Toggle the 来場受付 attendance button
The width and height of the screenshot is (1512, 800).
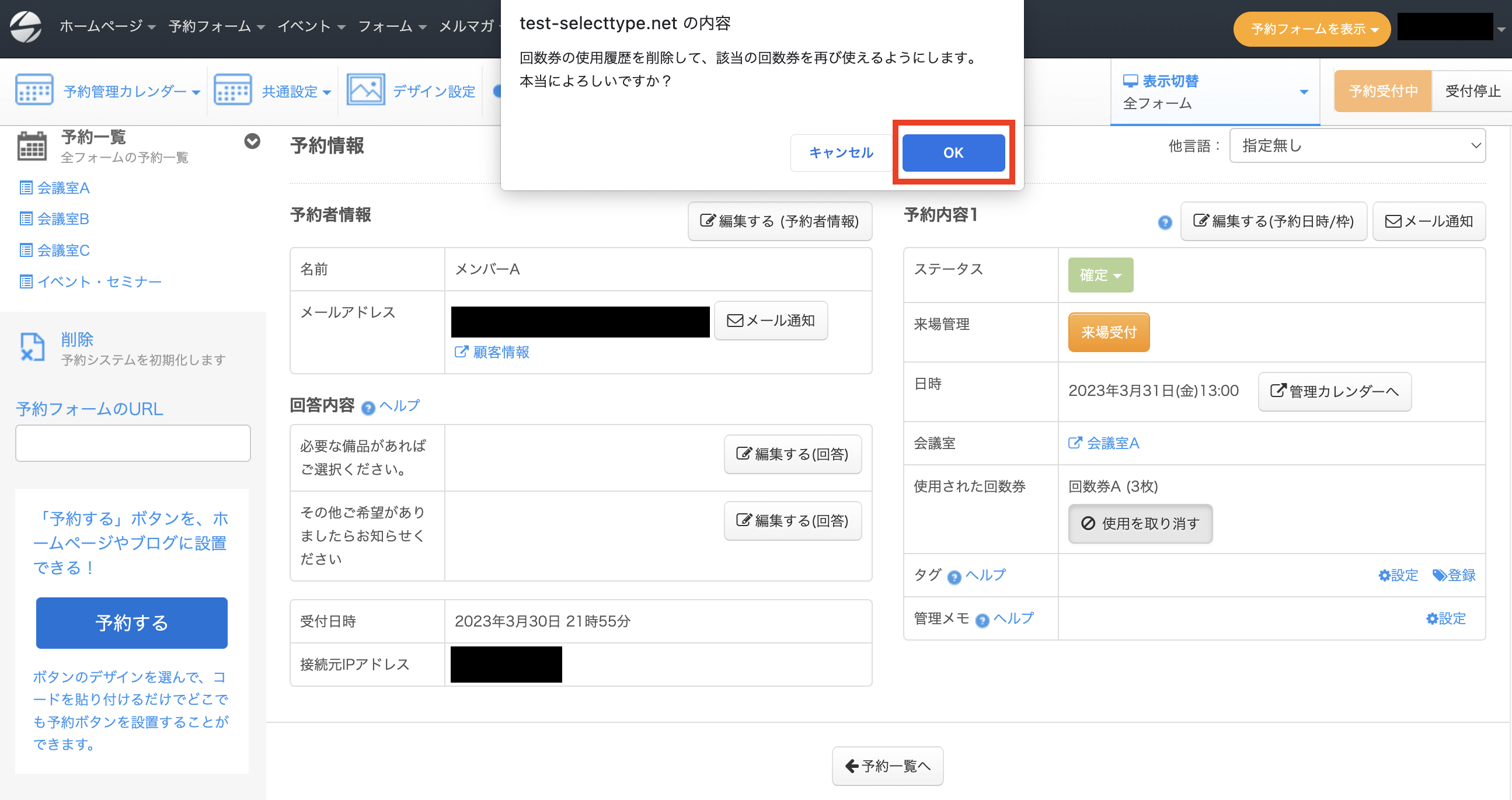click(1108, 332)
